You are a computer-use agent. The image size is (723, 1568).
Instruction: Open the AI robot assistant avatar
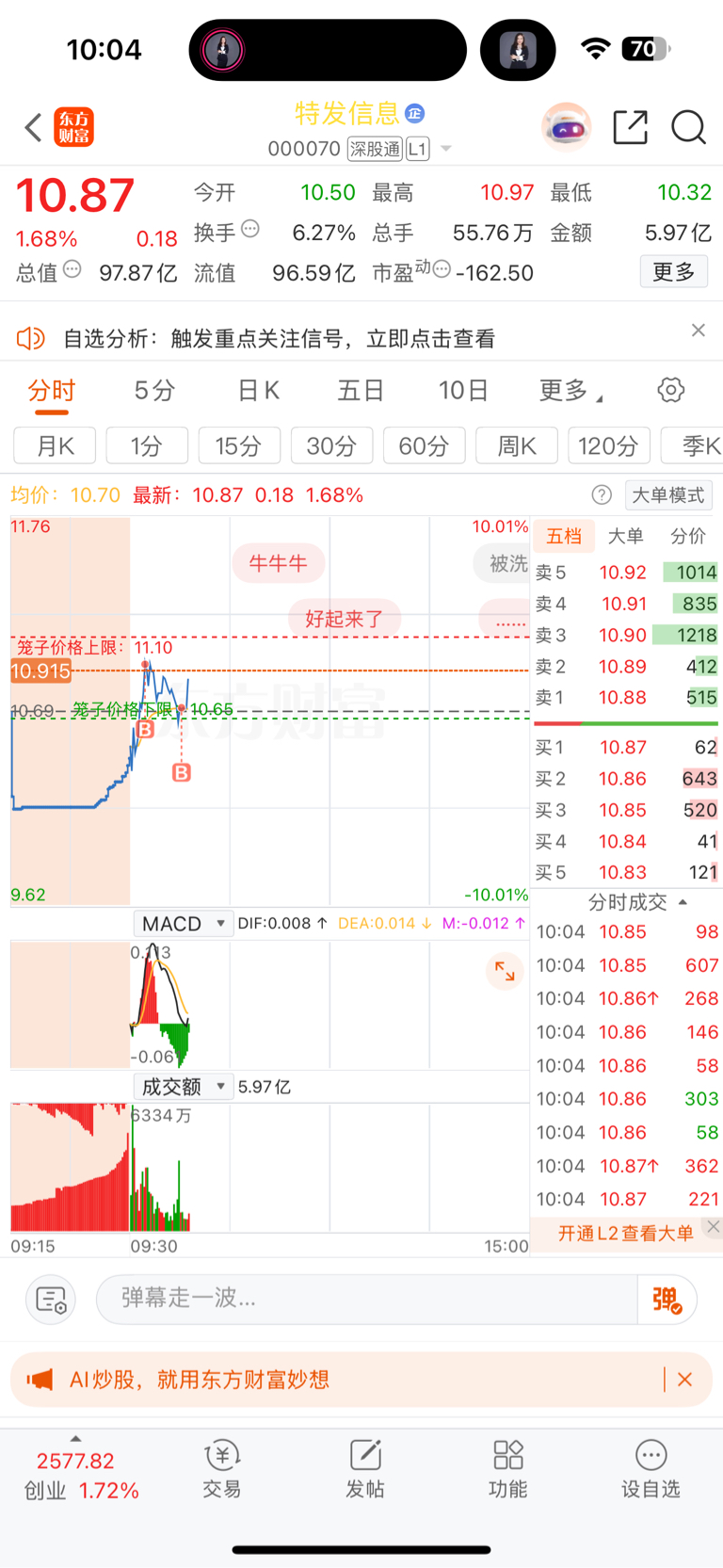coord(566,126)
